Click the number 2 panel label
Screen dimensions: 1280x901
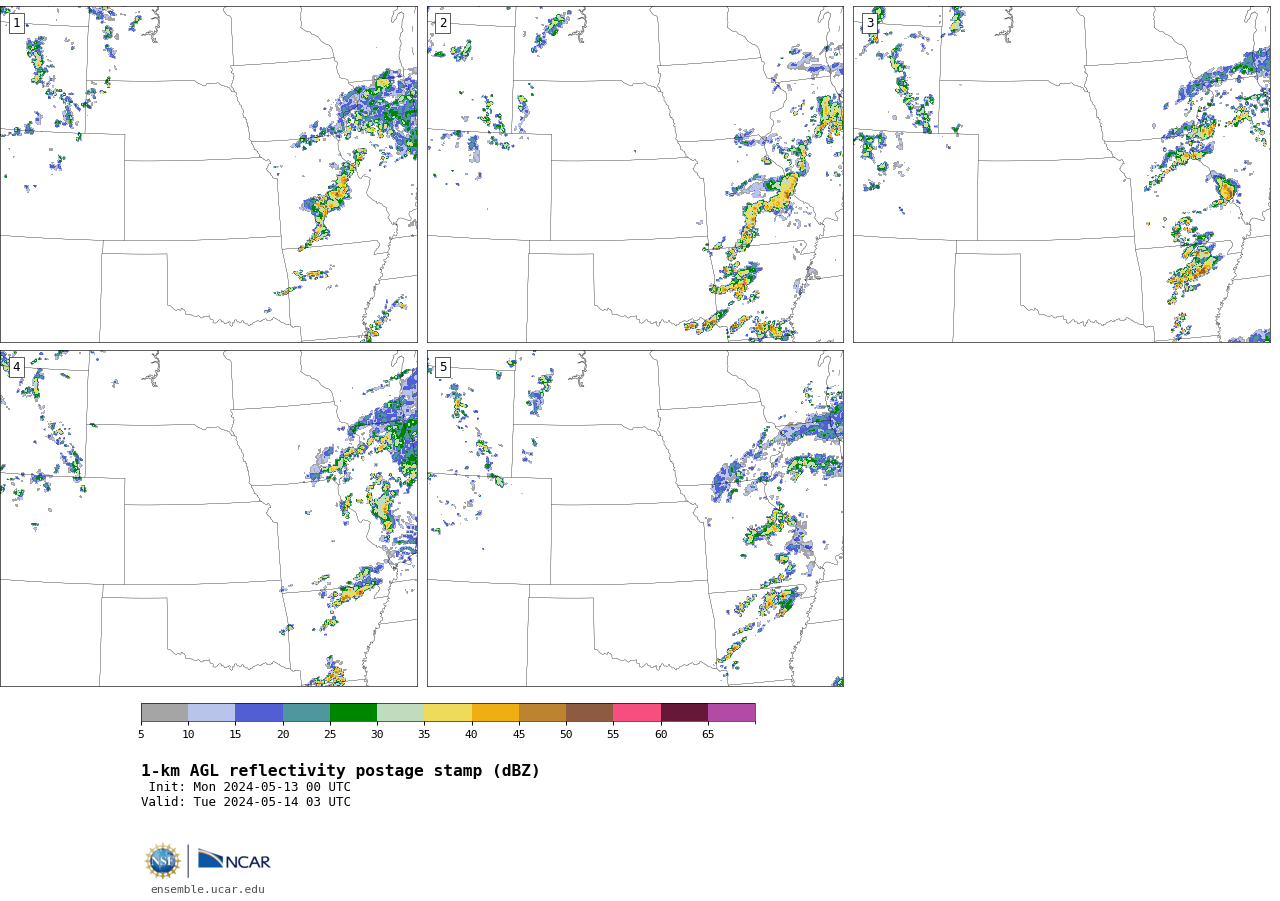point(443,23)
